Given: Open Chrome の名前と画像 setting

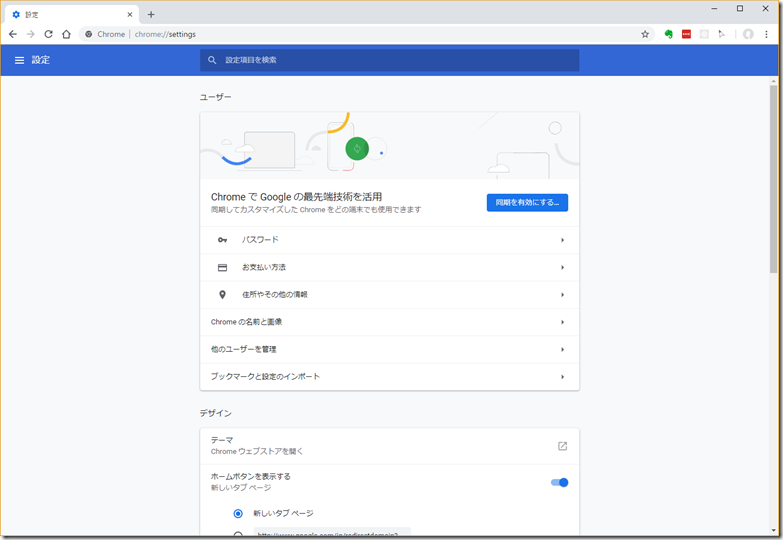Looking at the screenshot, I should [390, 322].
